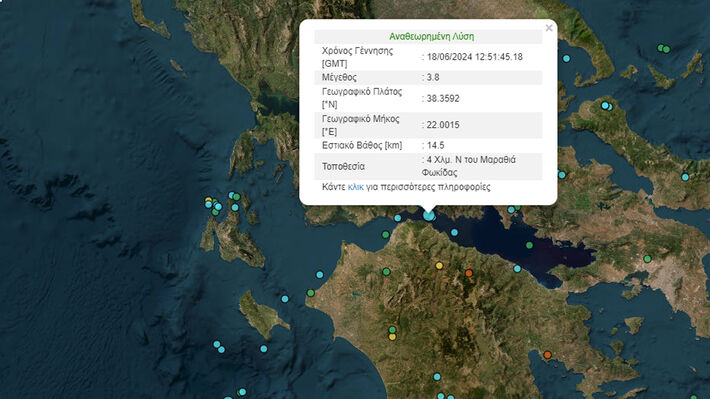Select the green marker above the yellow western Peloponnese marker

click(392, 330)
